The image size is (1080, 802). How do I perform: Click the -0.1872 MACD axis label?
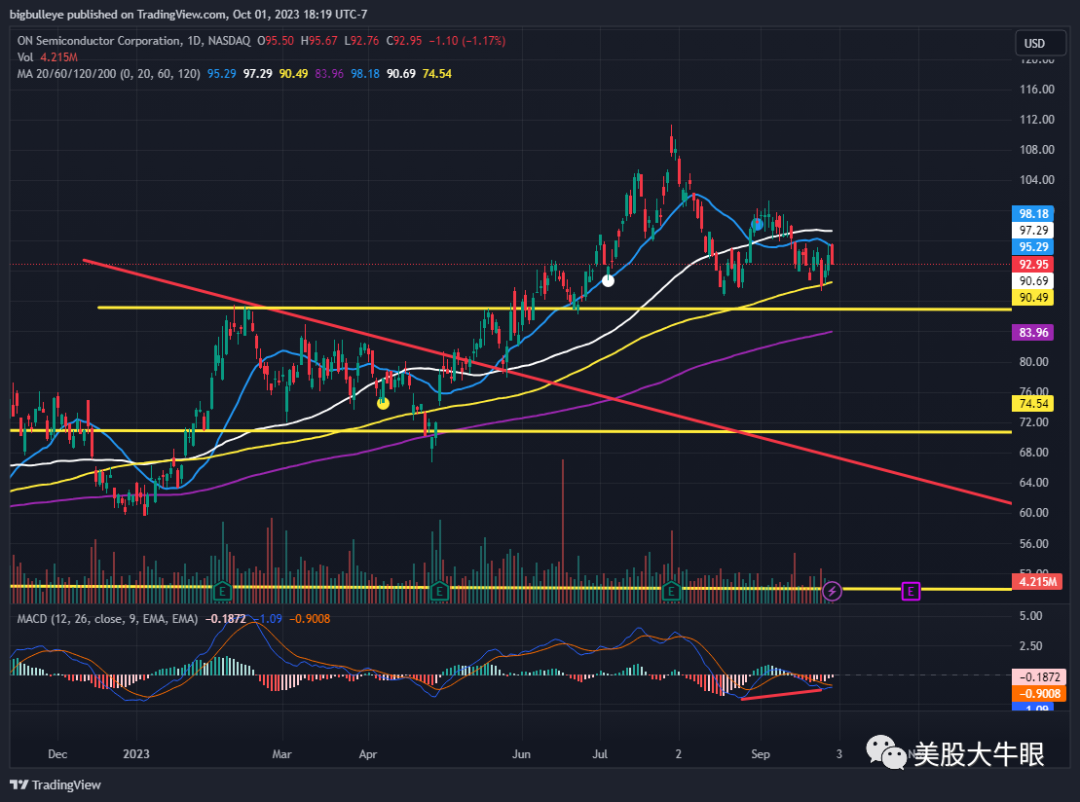tap(1039, 677)
